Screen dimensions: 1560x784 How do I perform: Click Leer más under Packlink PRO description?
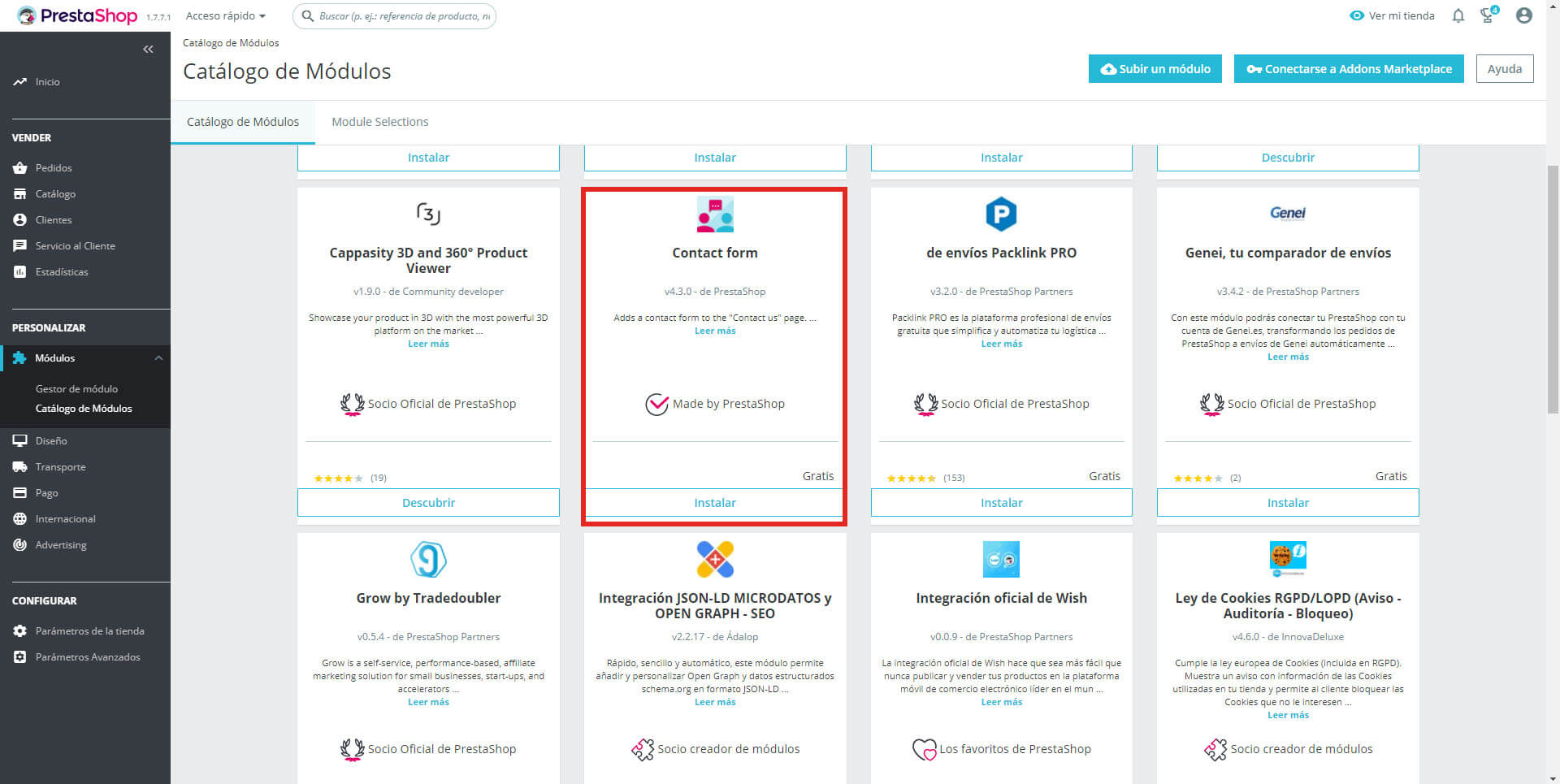[x=1001, y=344]
